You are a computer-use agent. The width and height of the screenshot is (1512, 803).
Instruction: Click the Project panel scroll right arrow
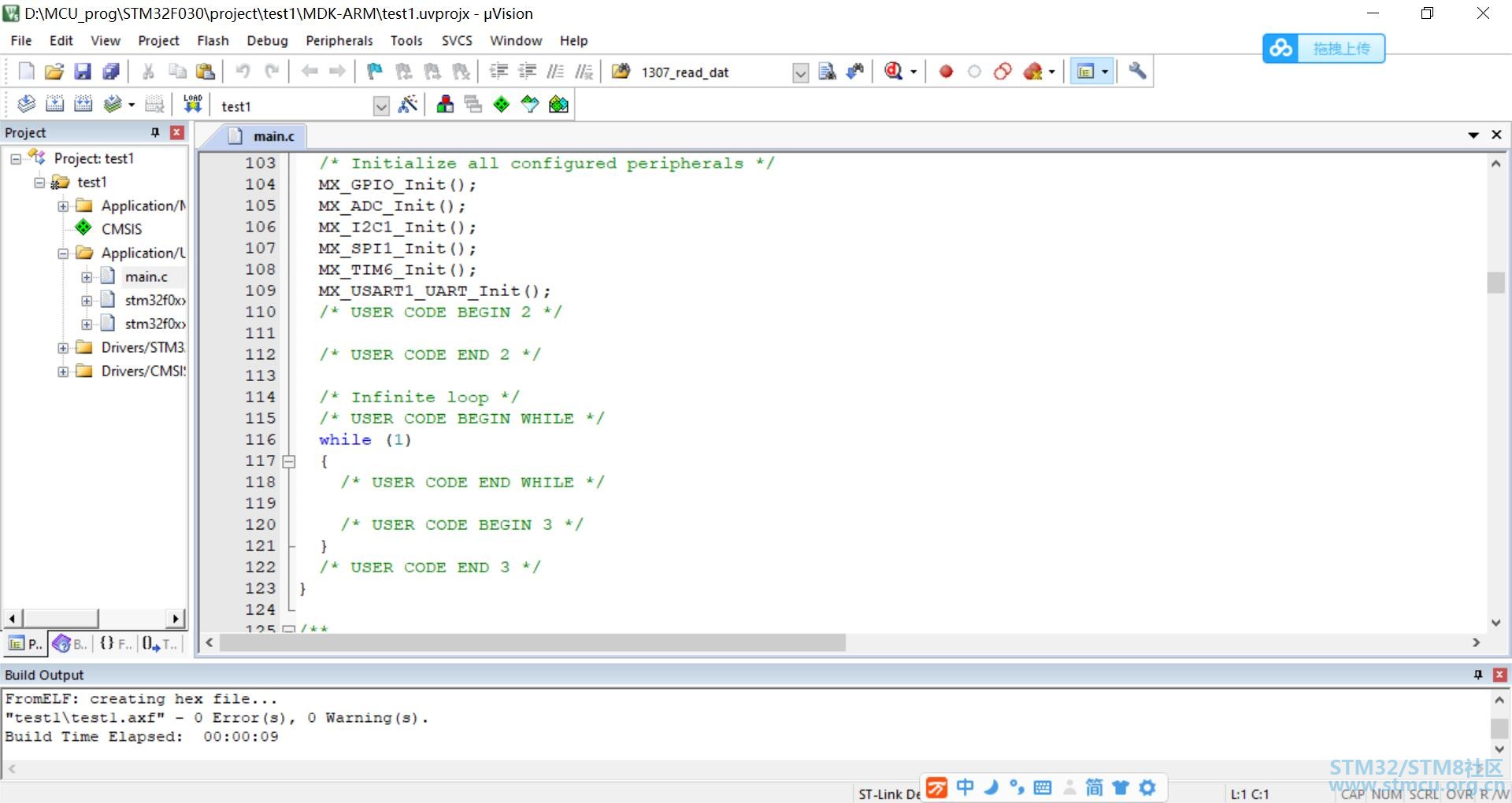coord(176,619)
